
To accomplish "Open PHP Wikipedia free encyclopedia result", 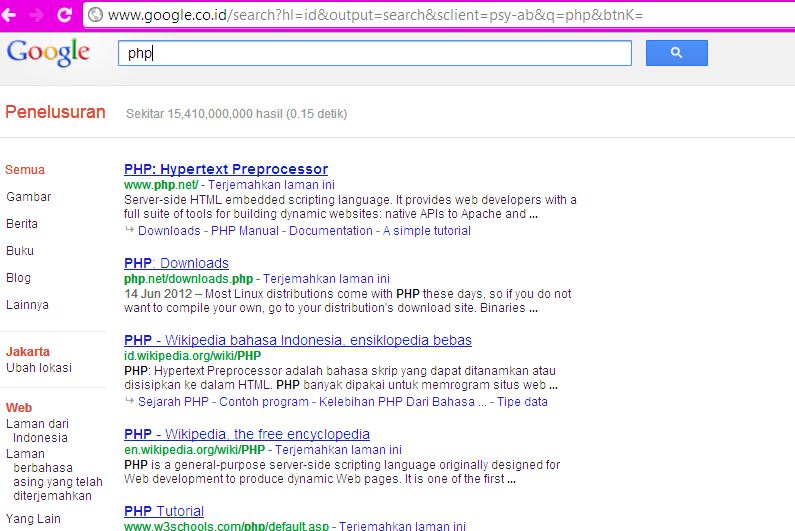I will pos(247,434).
